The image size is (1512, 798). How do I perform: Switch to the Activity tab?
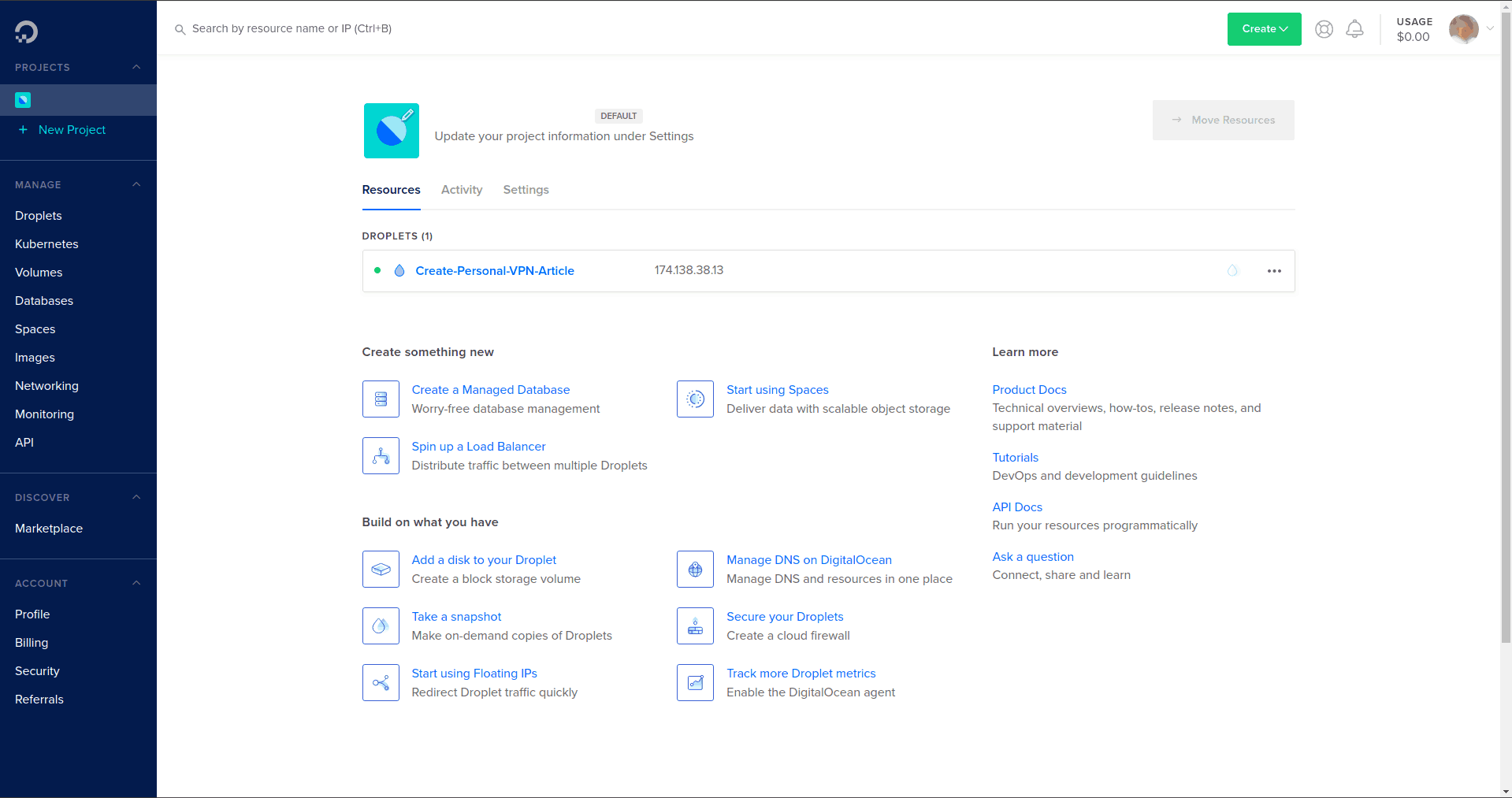pyautogui.click(x=462, y=190)
